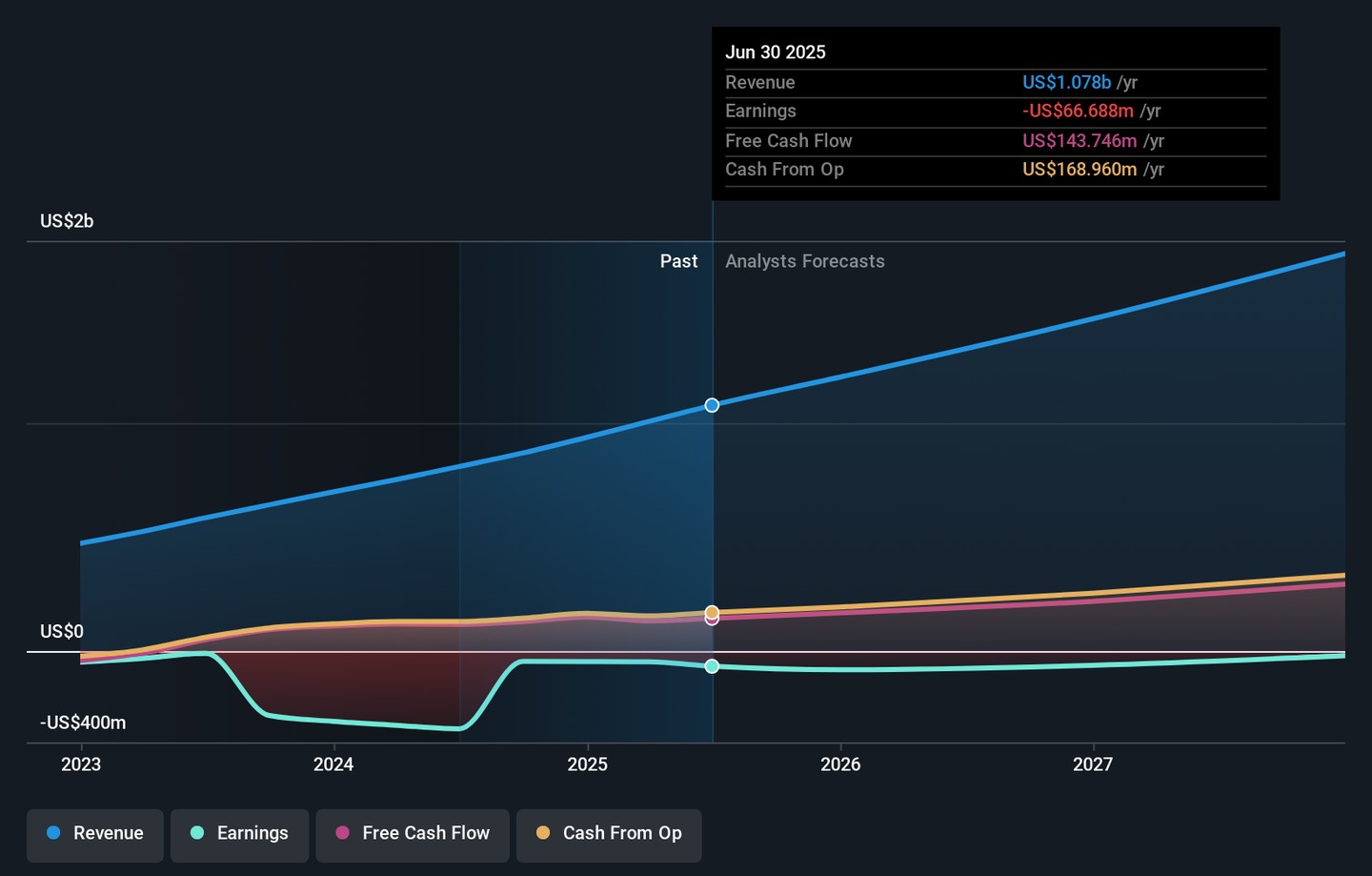Toggle the Revenue legend series
The height and width of the screenshot is (876, 1372).
(x=95, y=835)
